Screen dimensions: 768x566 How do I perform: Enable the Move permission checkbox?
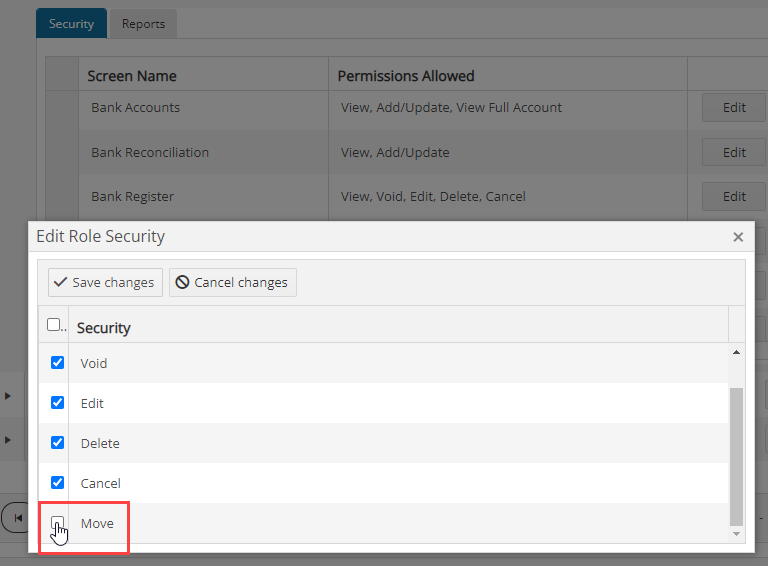pyautogui.click(x=57, y=522)
